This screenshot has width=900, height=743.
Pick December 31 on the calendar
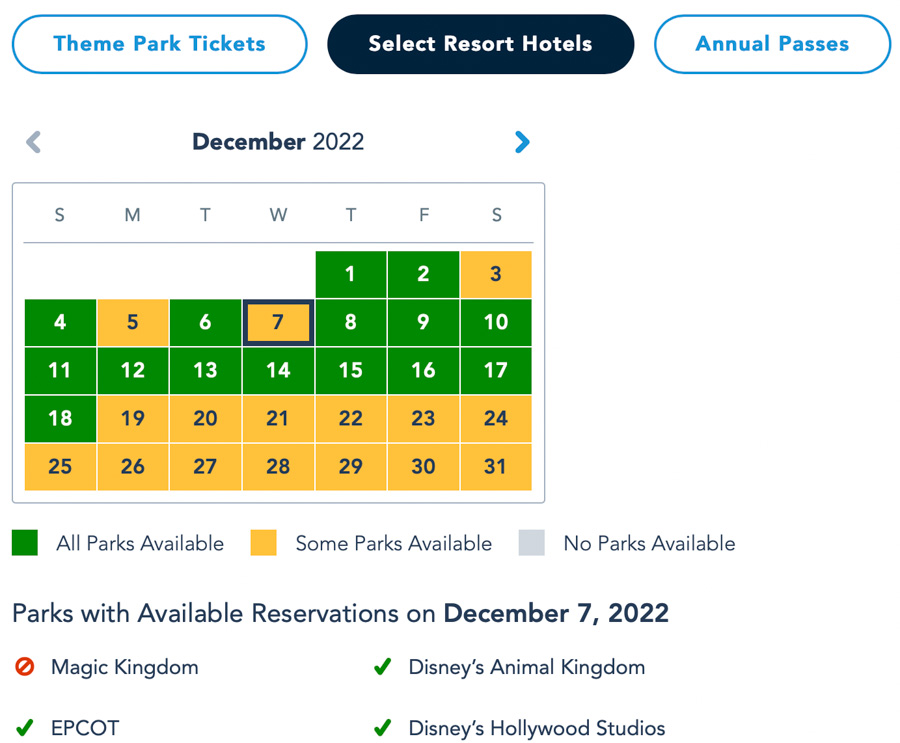(496, 466)
